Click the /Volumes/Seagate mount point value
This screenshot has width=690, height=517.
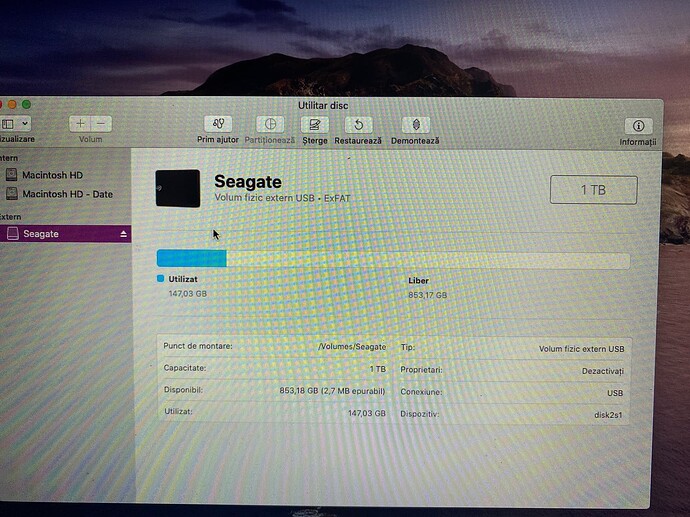(352, 347)
